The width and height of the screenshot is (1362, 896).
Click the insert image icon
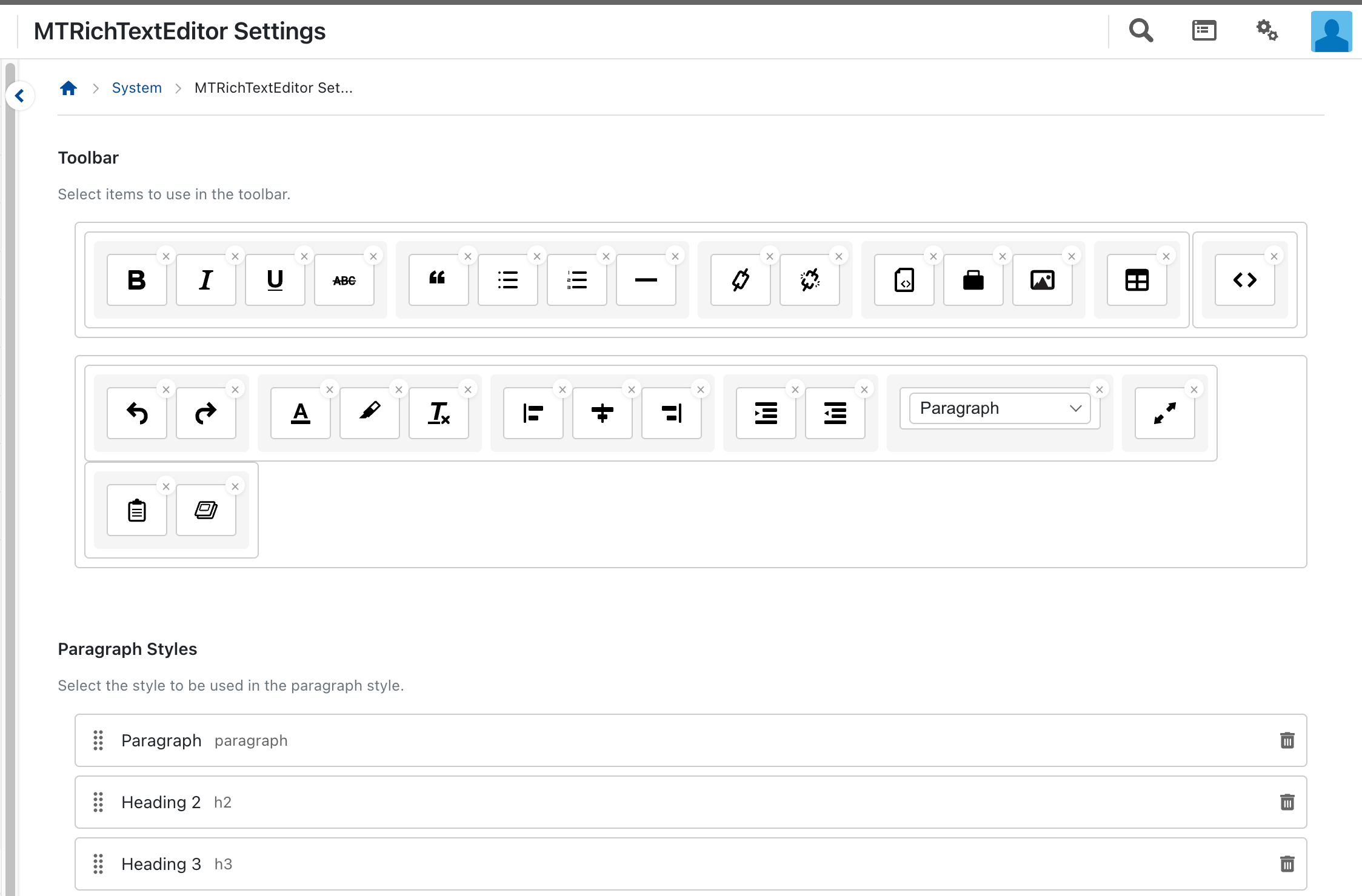(x=1042, y=280)
